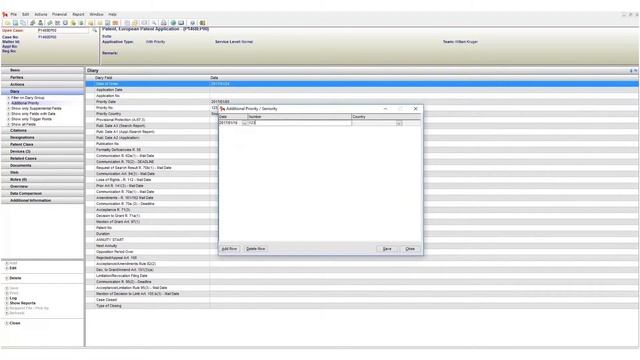This screenshot has width=640, height=360.
Task: Click the Add Row button
Action: (229, 249)
